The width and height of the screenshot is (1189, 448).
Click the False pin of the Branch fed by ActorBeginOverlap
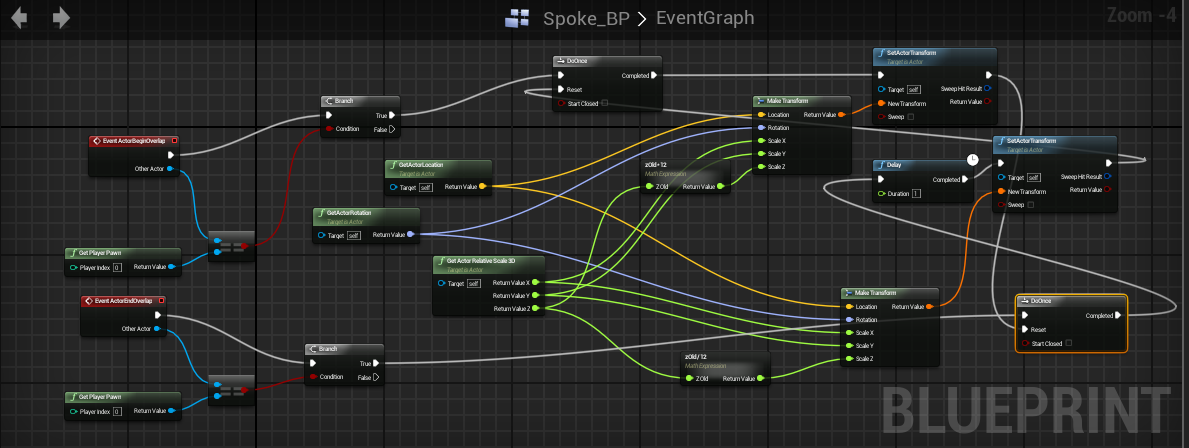(x=392, y=129)
